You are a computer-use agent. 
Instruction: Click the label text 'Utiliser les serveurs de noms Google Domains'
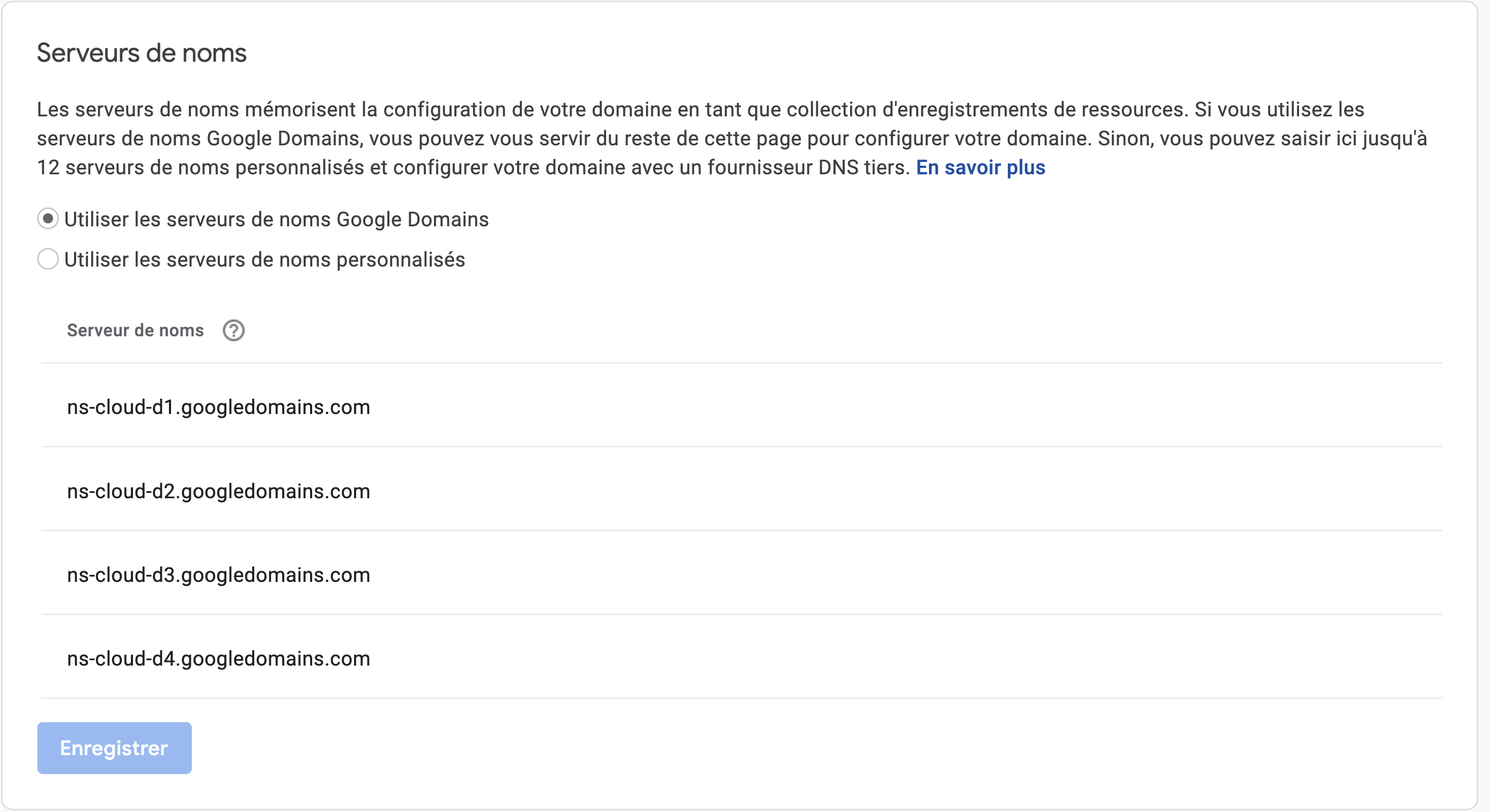click(x=276, y=219)
